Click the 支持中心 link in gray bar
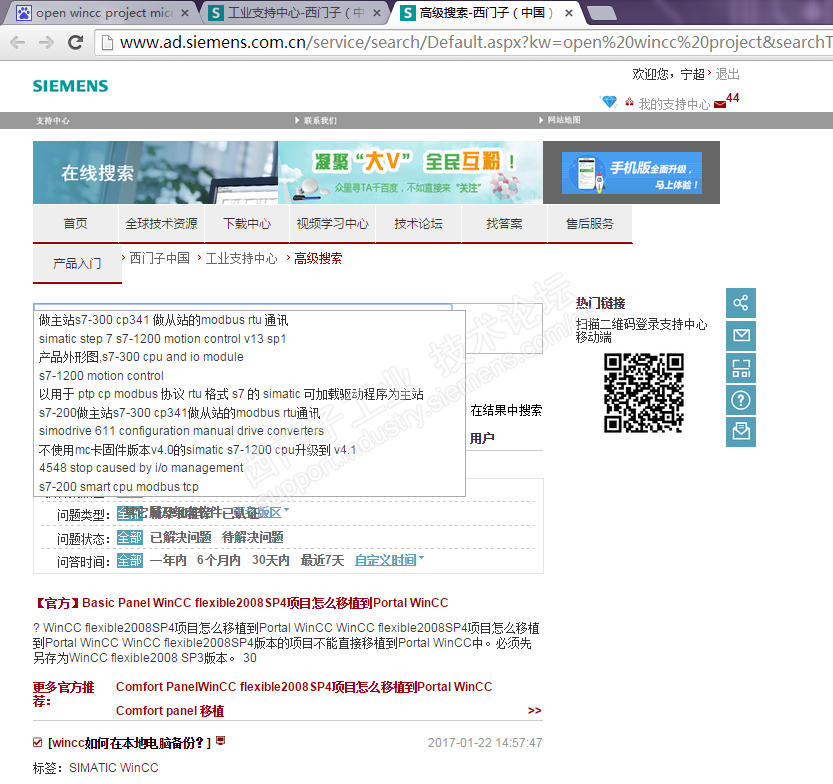The image size is (833, 784). (x=53, y=121)
